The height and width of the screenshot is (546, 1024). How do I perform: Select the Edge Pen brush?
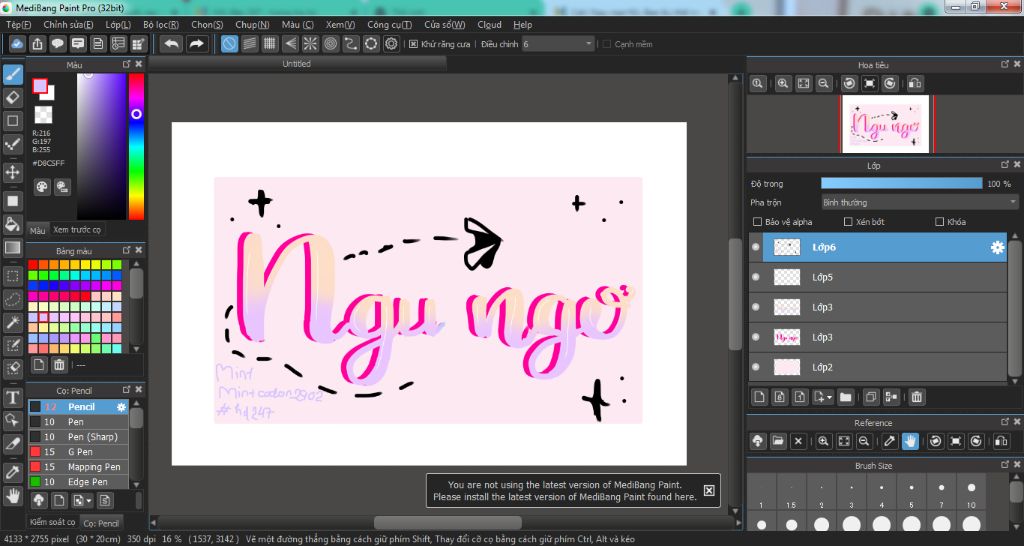click(x=78, y=481)
